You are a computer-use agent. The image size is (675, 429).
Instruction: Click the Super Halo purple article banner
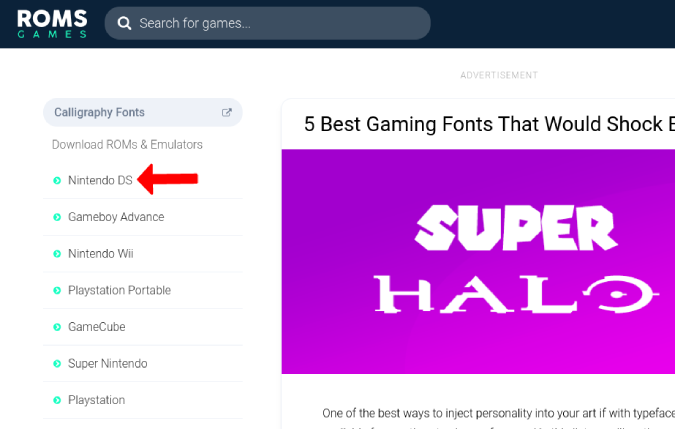[478, 261]
